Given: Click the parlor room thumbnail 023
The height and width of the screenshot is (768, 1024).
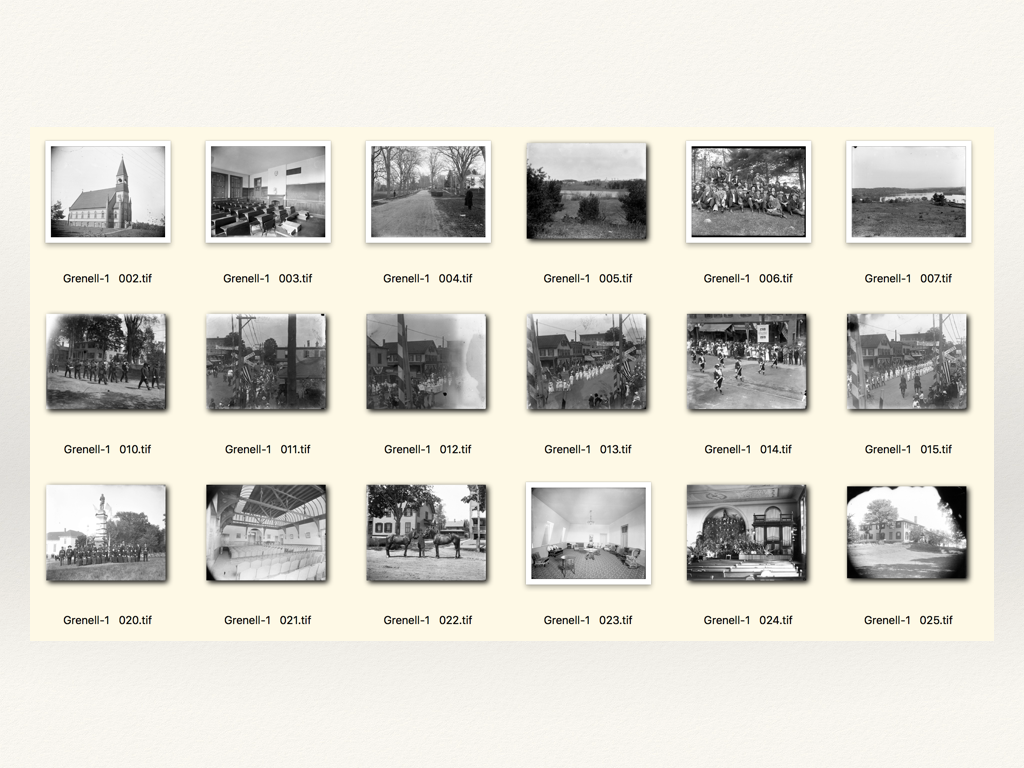Looking at the screenshot, I should pyautogui.click(x=588, y=534).
